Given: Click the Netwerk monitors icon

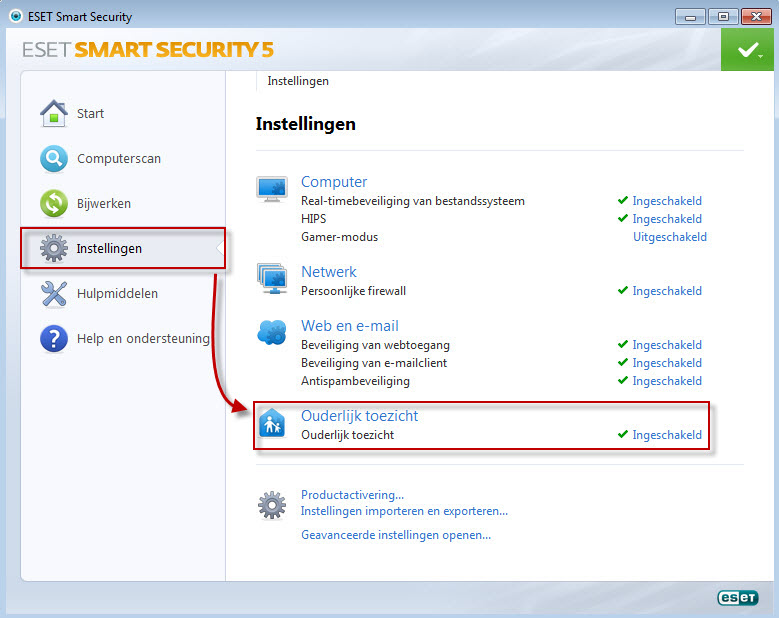Looking at the screenshot, I should pyautogui.click(x=272, y=279).
